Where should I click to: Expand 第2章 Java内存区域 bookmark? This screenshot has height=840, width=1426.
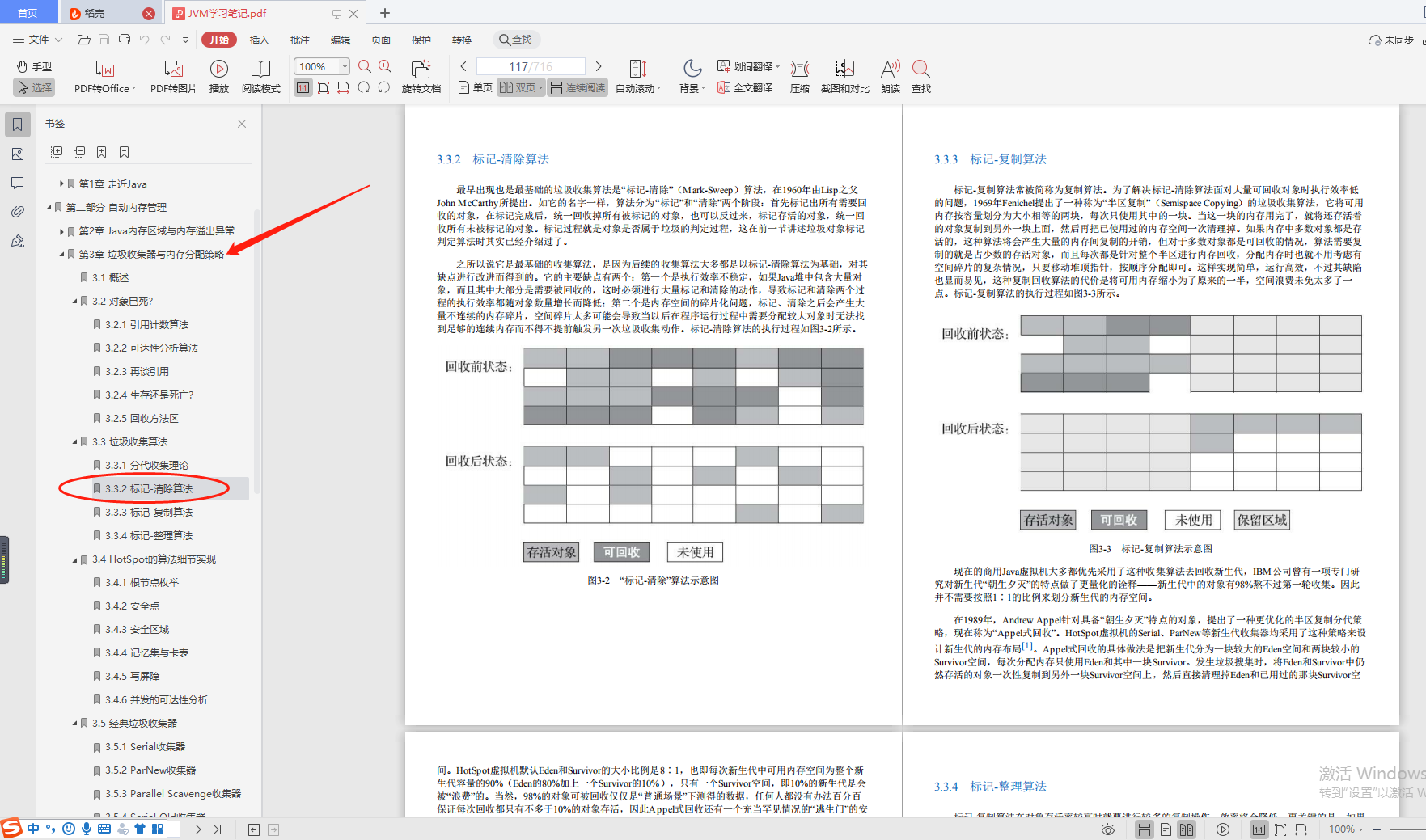pyautogui.click(x=61, y=230)
